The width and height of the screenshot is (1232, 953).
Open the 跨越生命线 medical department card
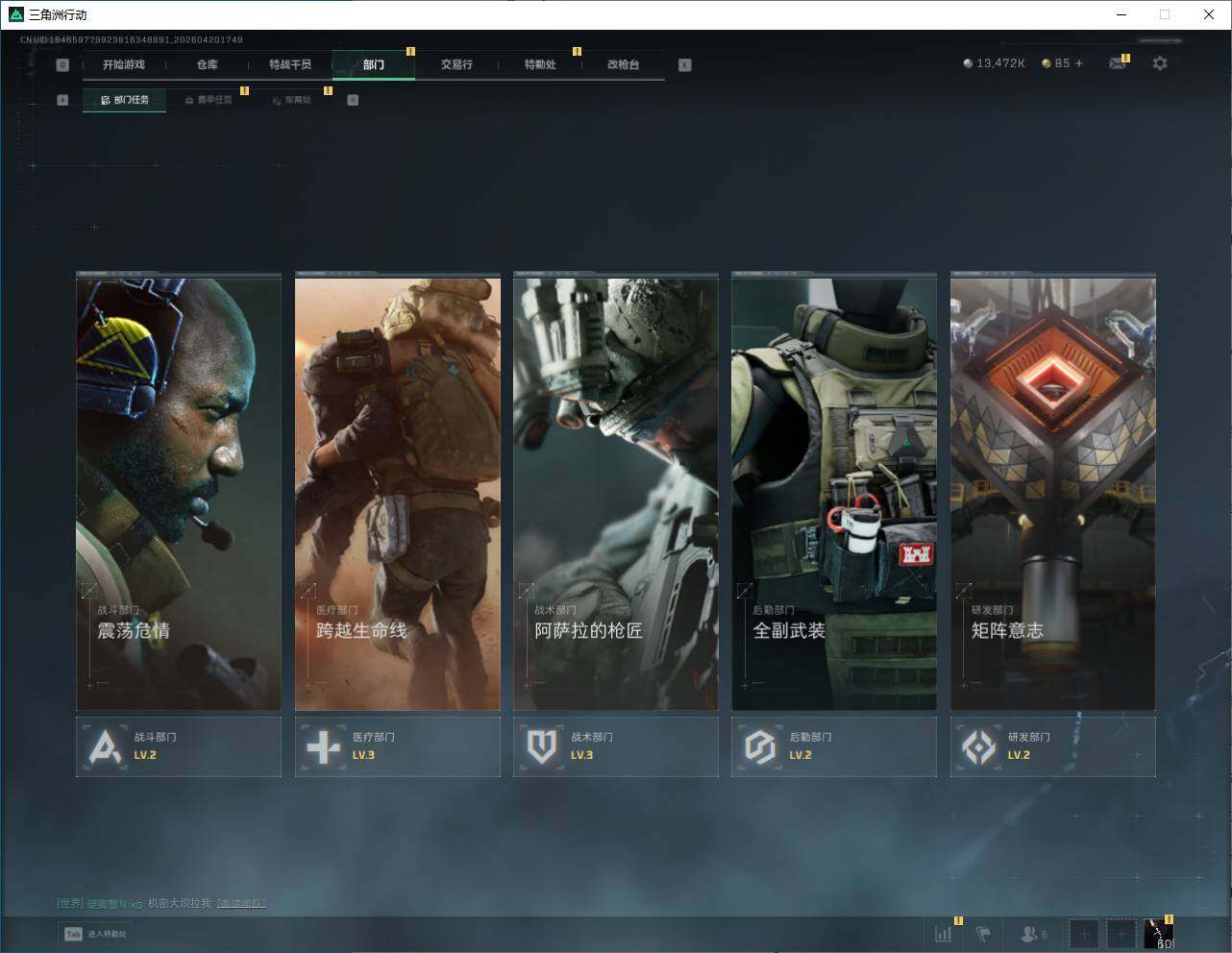pos(398,492)
